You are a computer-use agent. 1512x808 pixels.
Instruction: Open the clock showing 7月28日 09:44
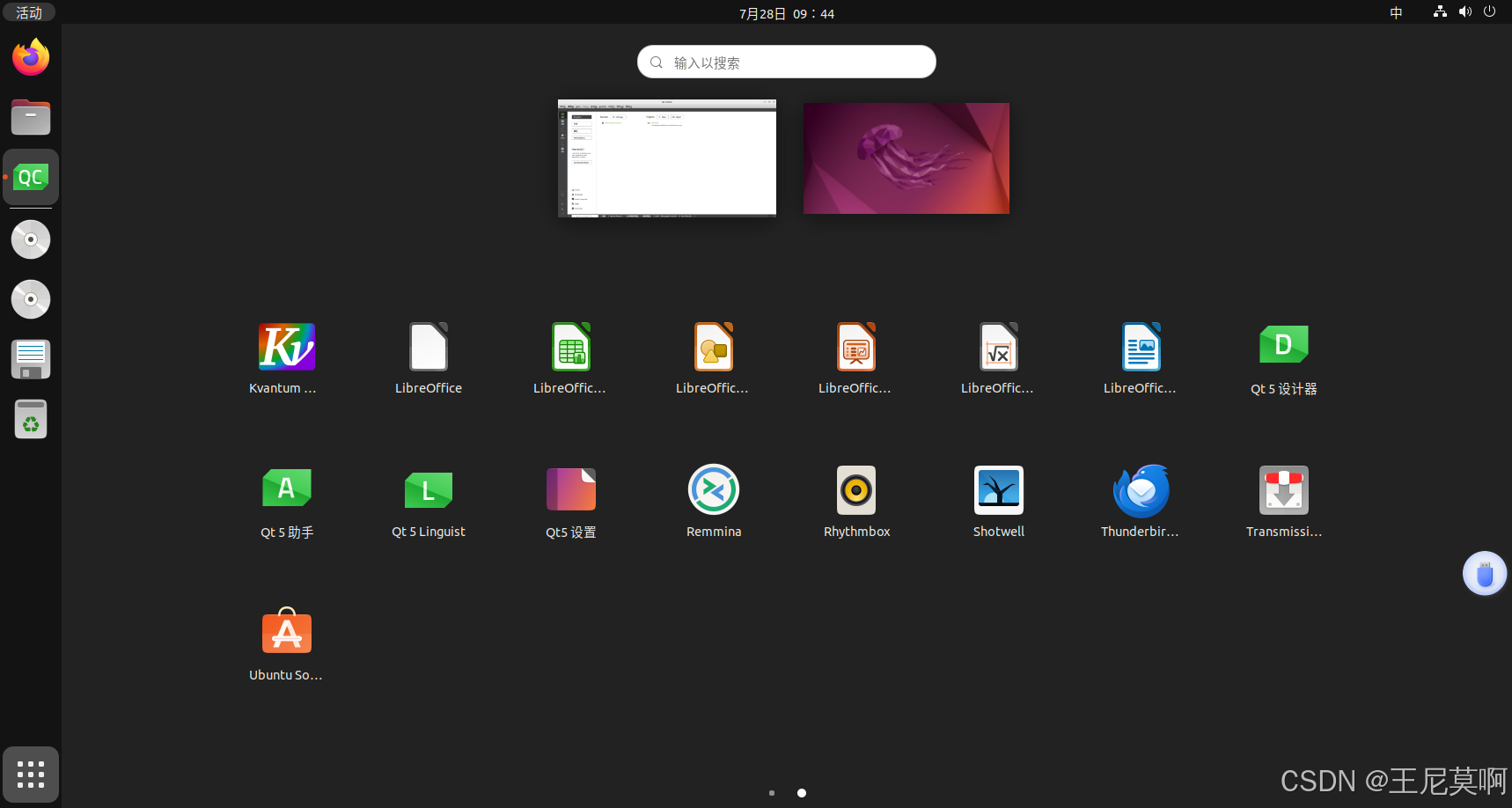point(787,13)
